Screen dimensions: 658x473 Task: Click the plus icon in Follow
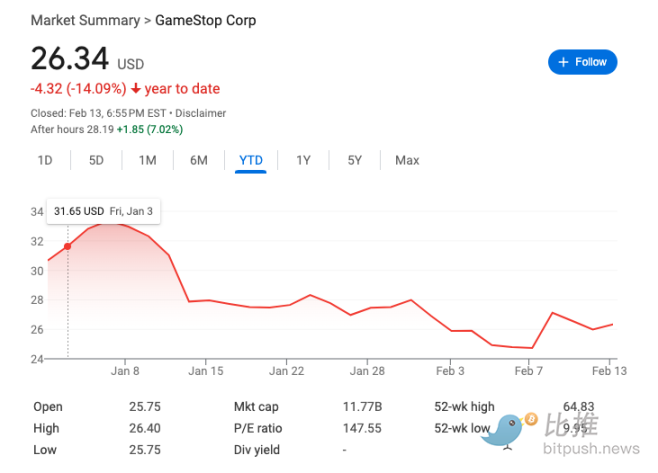click(564, 62)
